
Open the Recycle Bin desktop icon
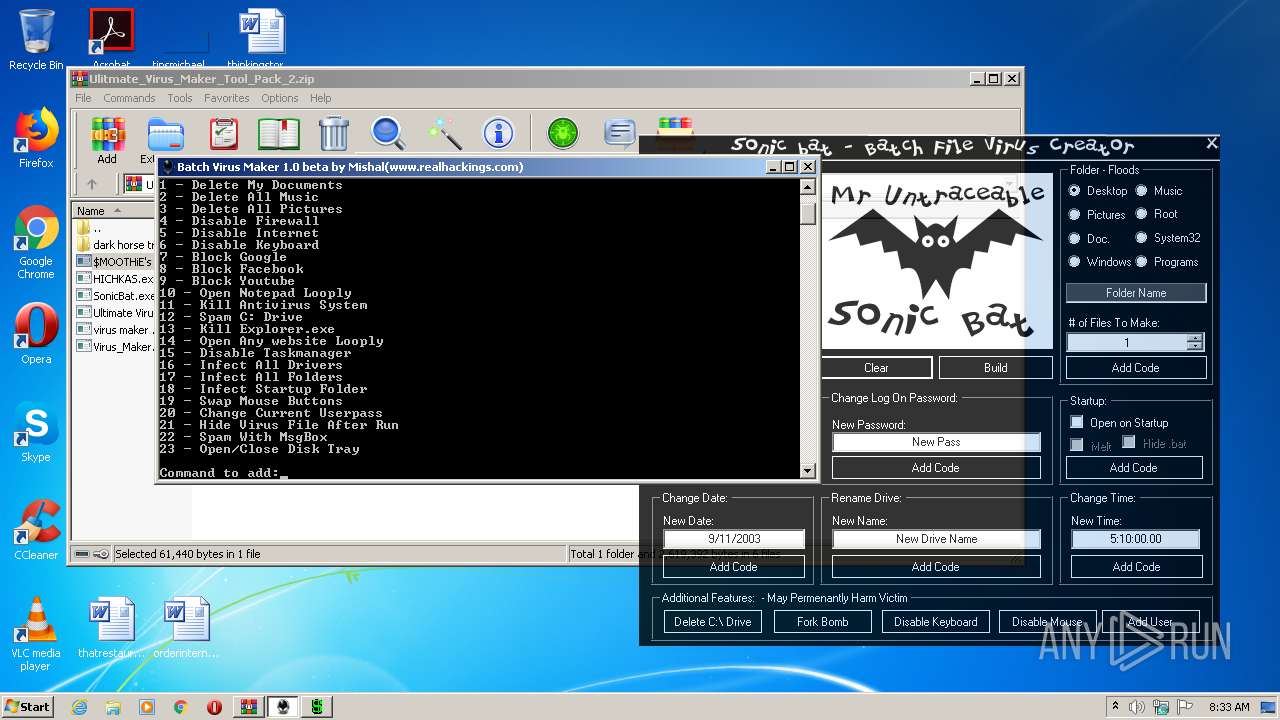(x=36, y=40)
